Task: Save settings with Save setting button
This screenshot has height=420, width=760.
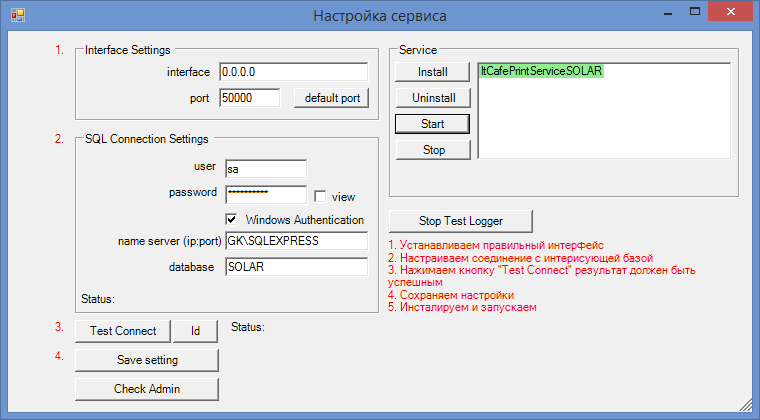Action: point(146,360)
